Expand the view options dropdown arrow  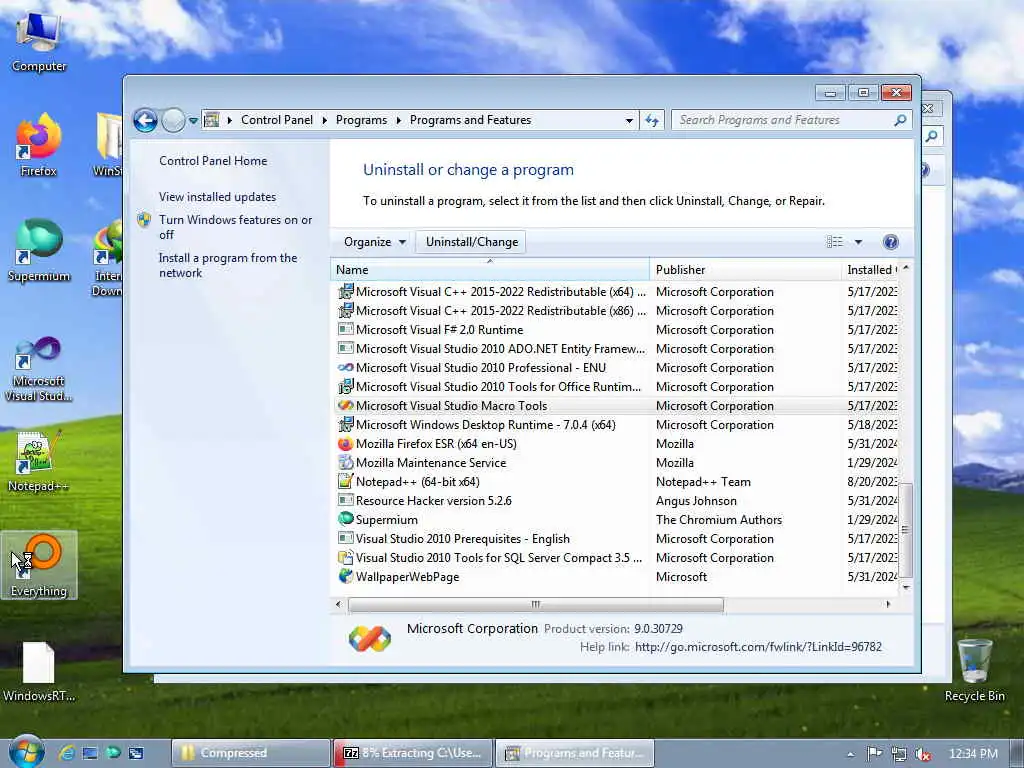tap(858, 242)
